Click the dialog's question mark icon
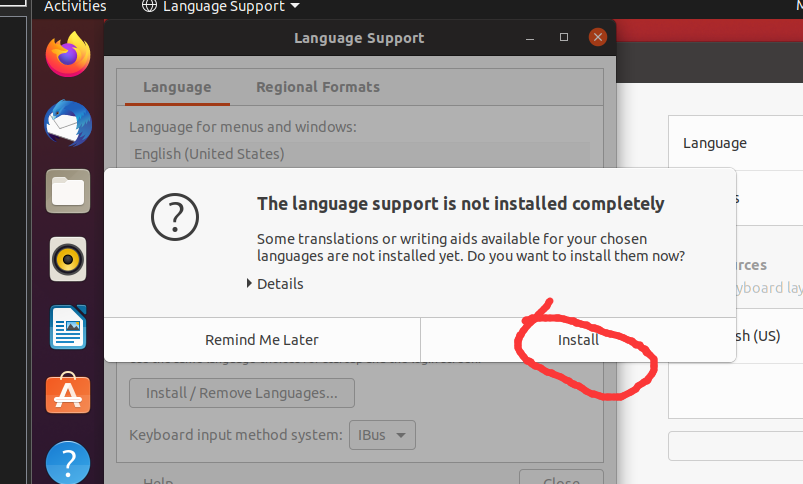 pos(174,215)
